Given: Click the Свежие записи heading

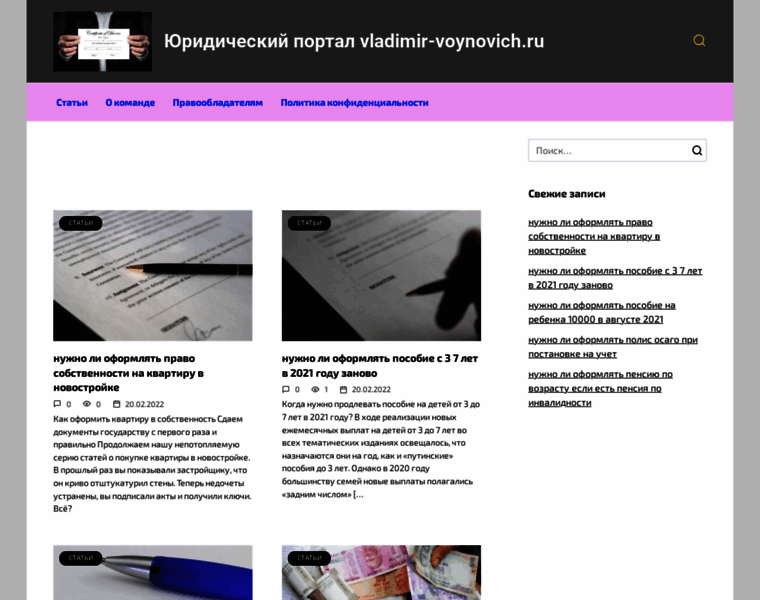Looking at the screenshot, I should pos(567,194).
